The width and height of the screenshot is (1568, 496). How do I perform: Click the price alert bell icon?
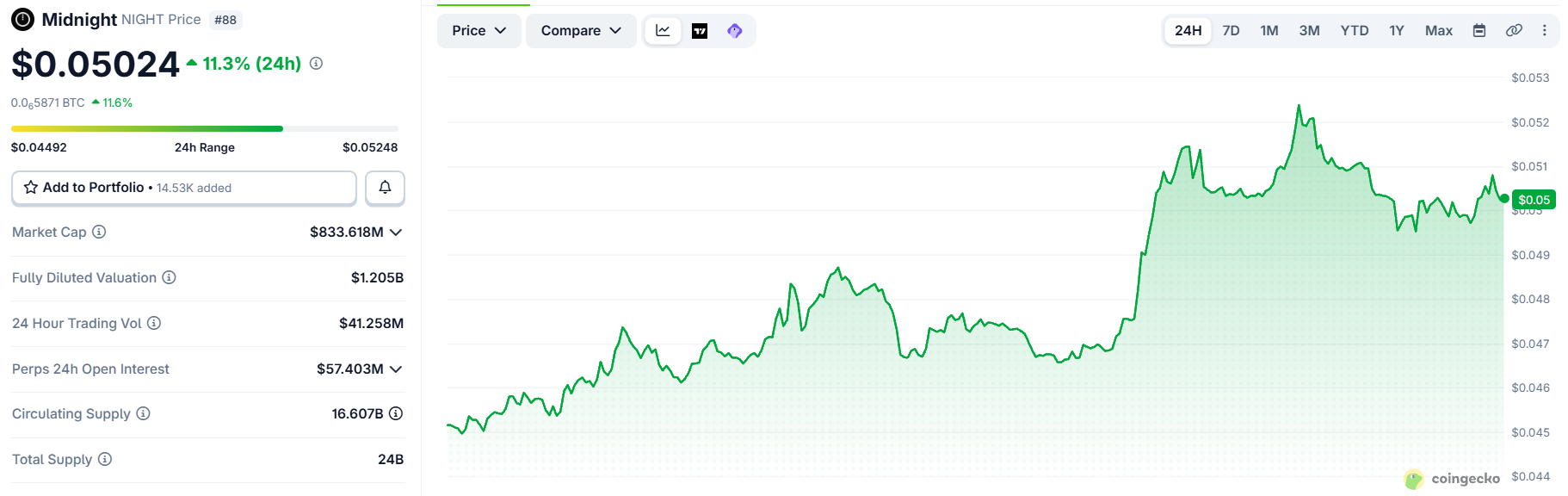(385, 188)
